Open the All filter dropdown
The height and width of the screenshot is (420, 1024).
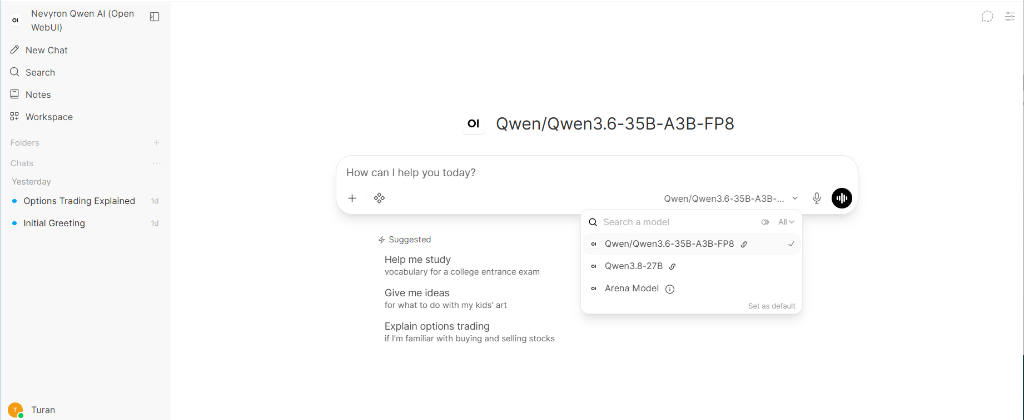[786, 222]
